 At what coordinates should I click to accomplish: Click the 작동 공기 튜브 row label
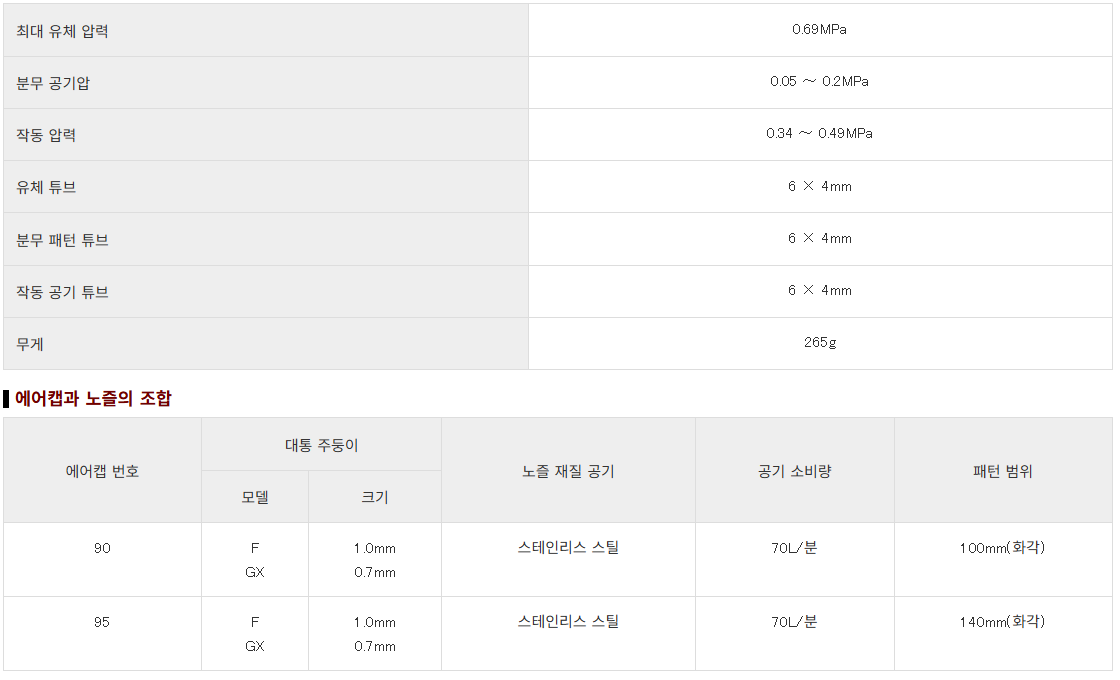point(62,292)
